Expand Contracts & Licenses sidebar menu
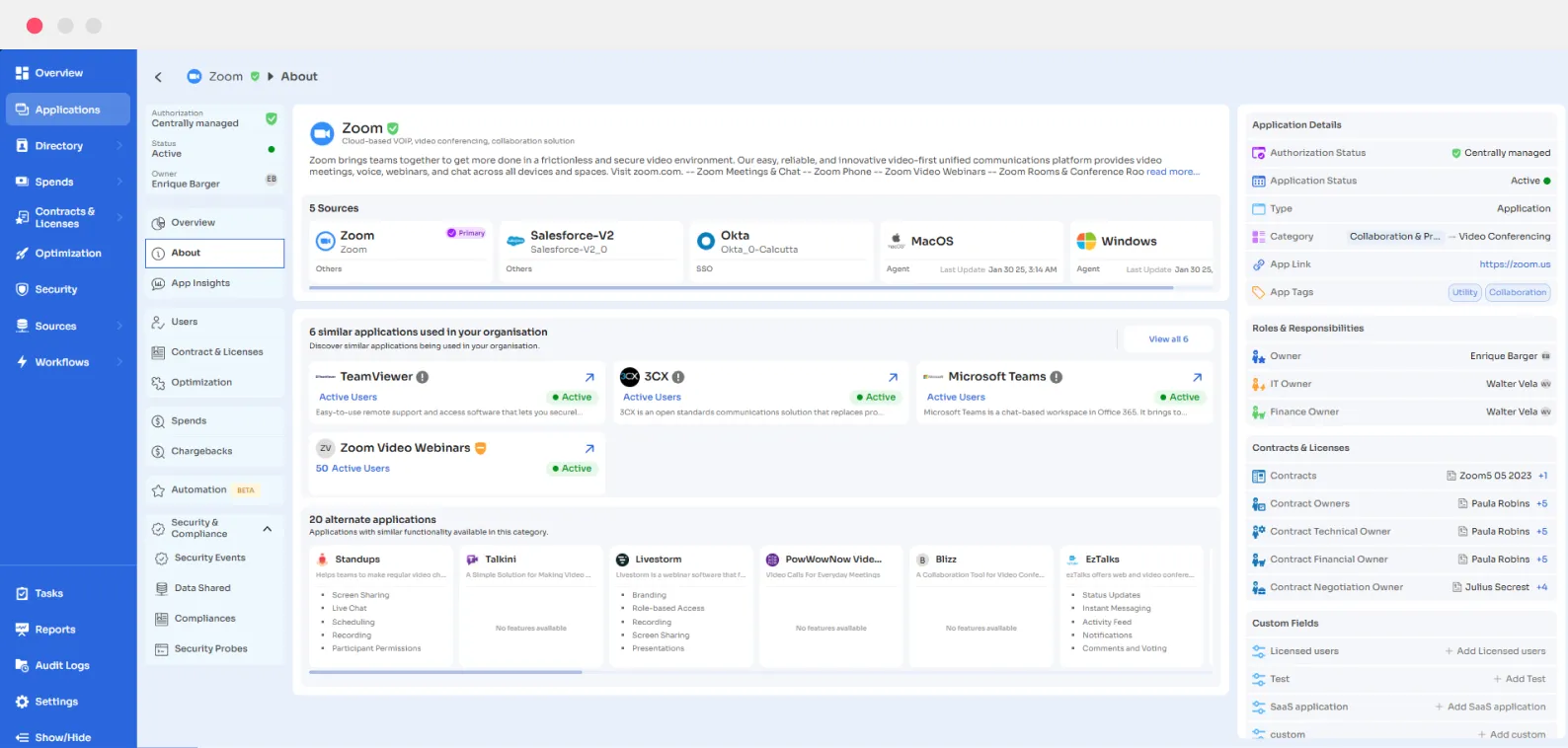Screen dimensions: 1568x748 coord(120,217)
